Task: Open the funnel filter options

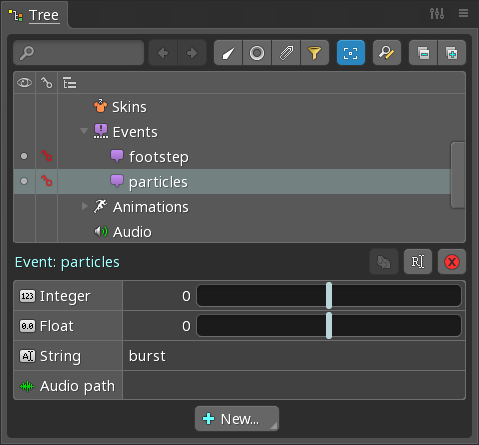Action: click(315, 53)
